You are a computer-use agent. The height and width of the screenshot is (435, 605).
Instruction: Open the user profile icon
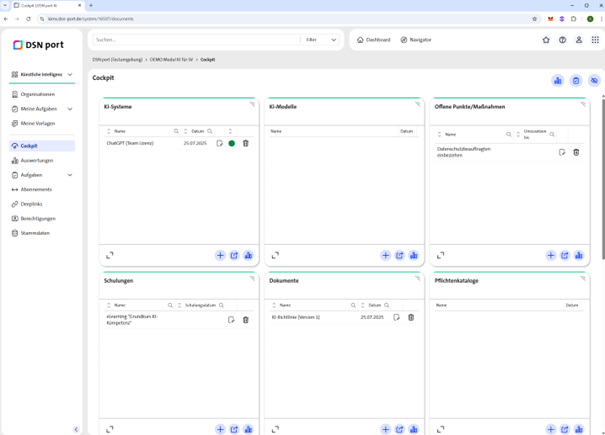click(579, 40)
